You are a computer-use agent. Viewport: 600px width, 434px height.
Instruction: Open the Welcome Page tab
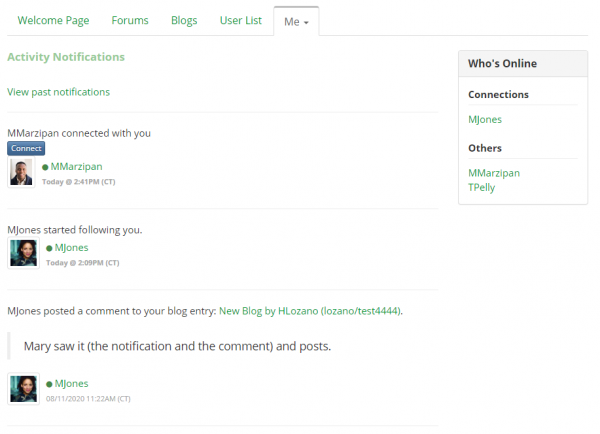click(x=53, y=20)
